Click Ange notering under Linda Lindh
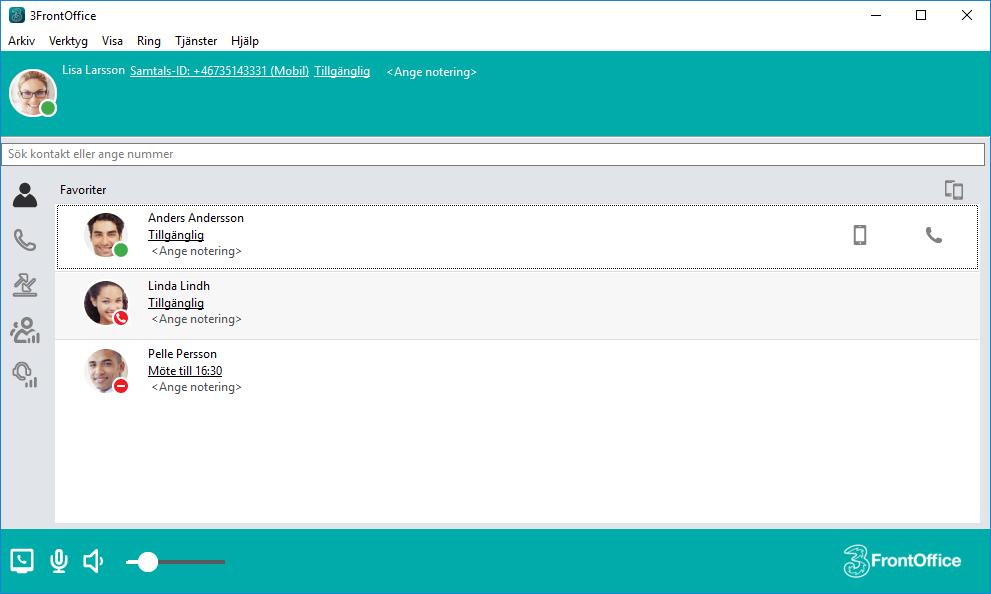 (197, 319)
